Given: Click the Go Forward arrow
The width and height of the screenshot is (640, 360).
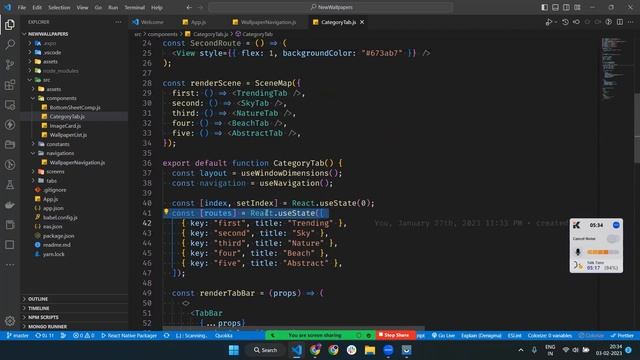Looking at the screenshot, I should (200, 7).
